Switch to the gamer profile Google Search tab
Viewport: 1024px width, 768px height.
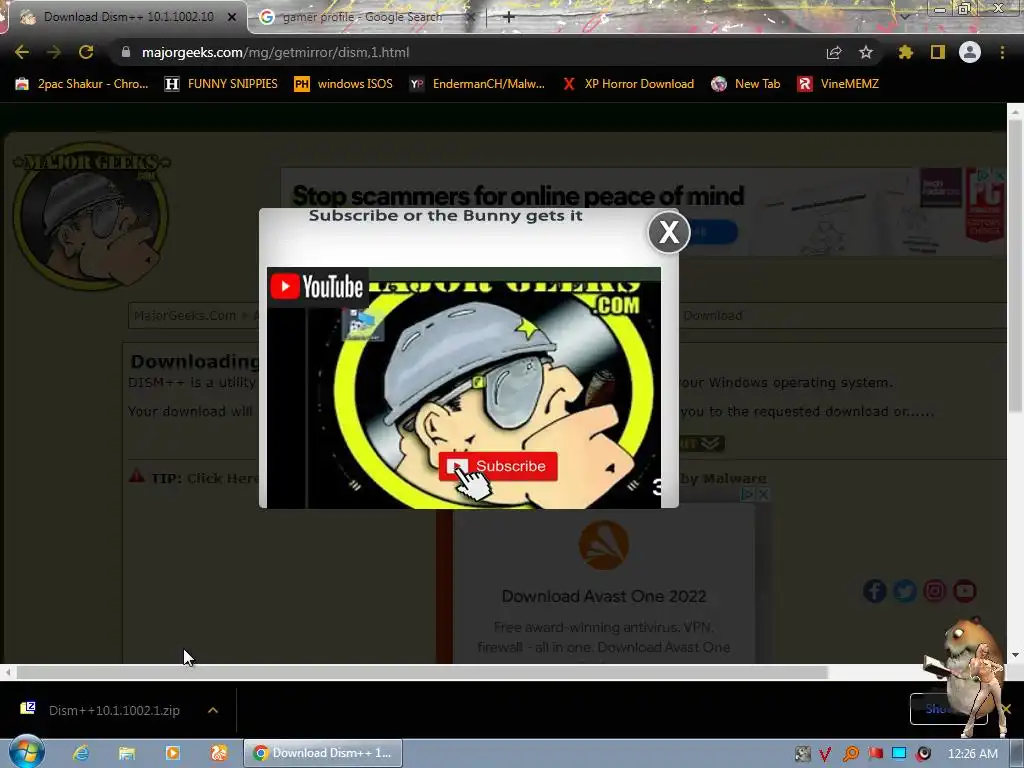tap(362, 17)
